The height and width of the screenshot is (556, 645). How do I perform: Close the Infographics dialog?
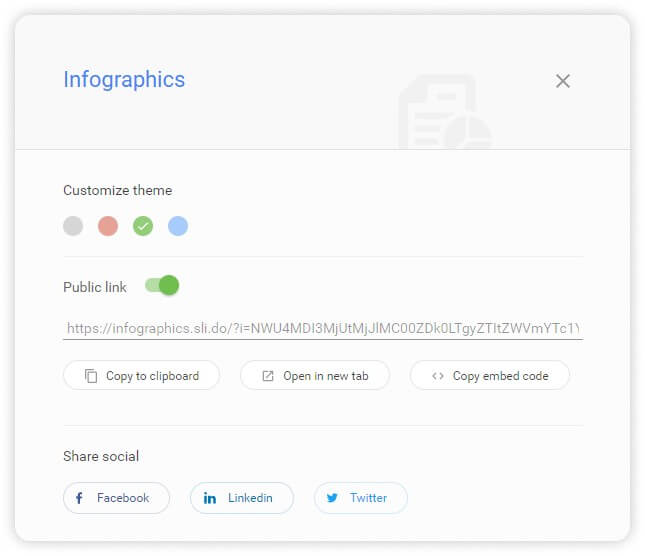pyautogui.click(x=563, y=81)
